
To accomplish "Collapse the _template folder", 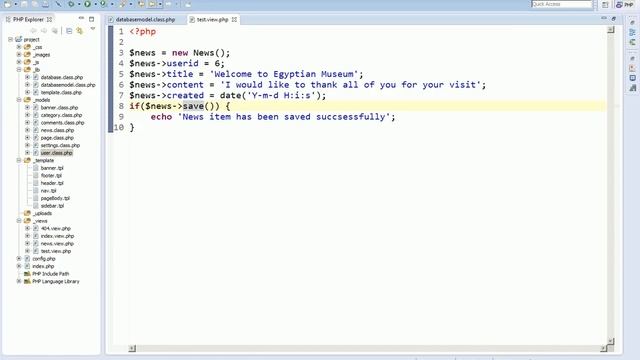I will click(x=19, y=160).
